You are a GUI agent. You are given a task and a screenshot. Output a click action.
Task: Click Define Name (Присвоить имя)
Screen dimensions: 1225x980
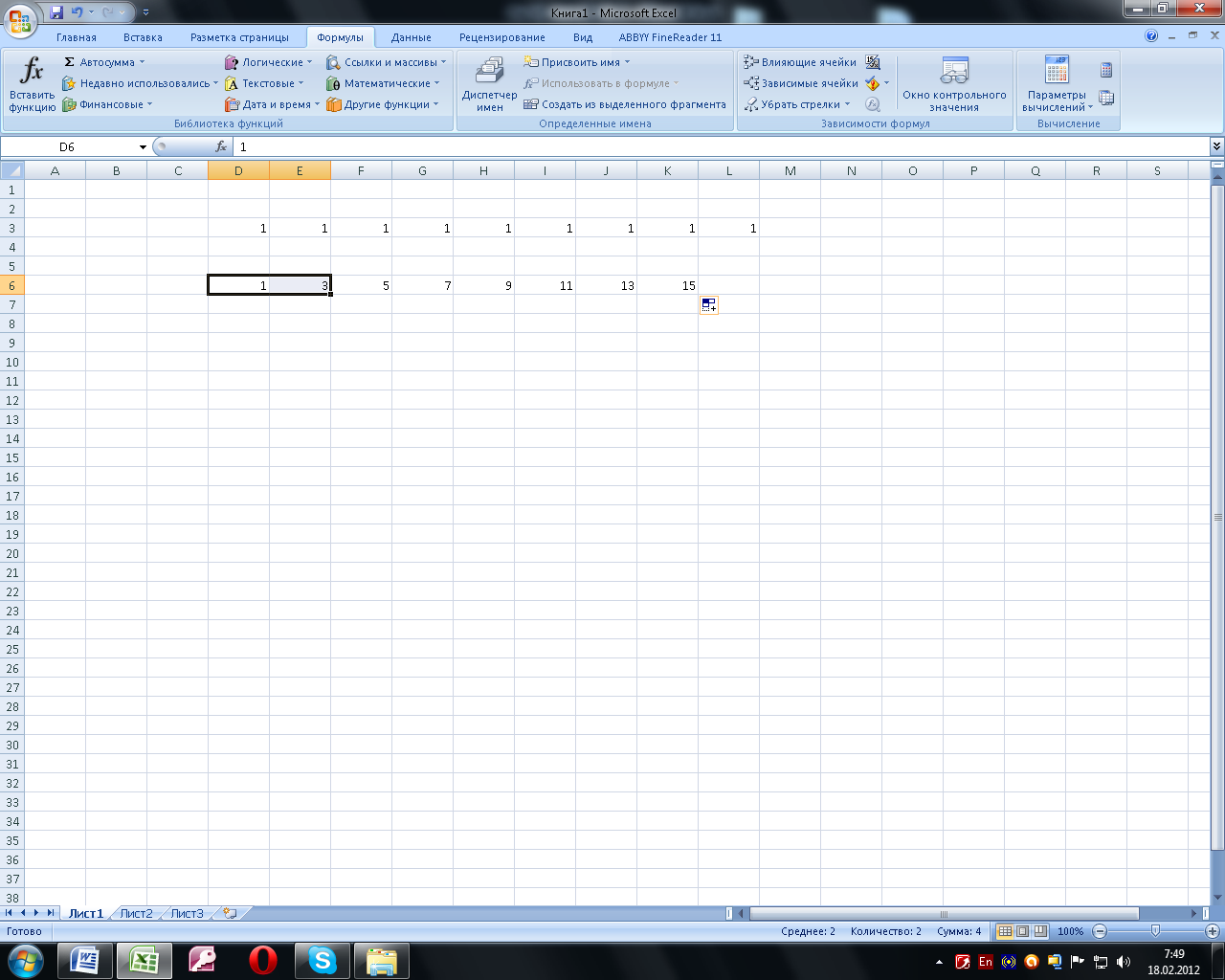[577, 62]
